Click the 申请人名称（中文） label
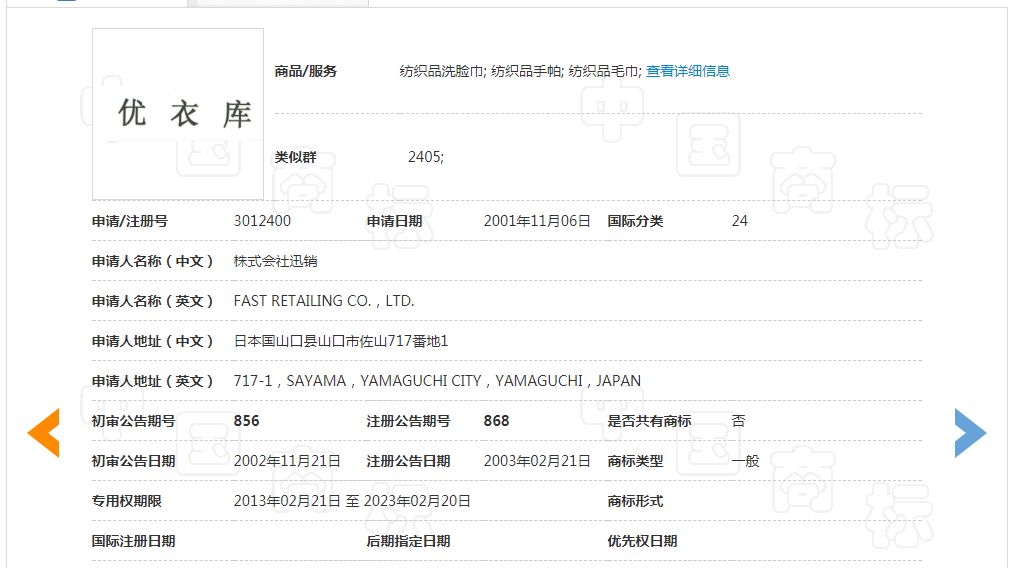The image size is (1009, 568). [153, 261]
